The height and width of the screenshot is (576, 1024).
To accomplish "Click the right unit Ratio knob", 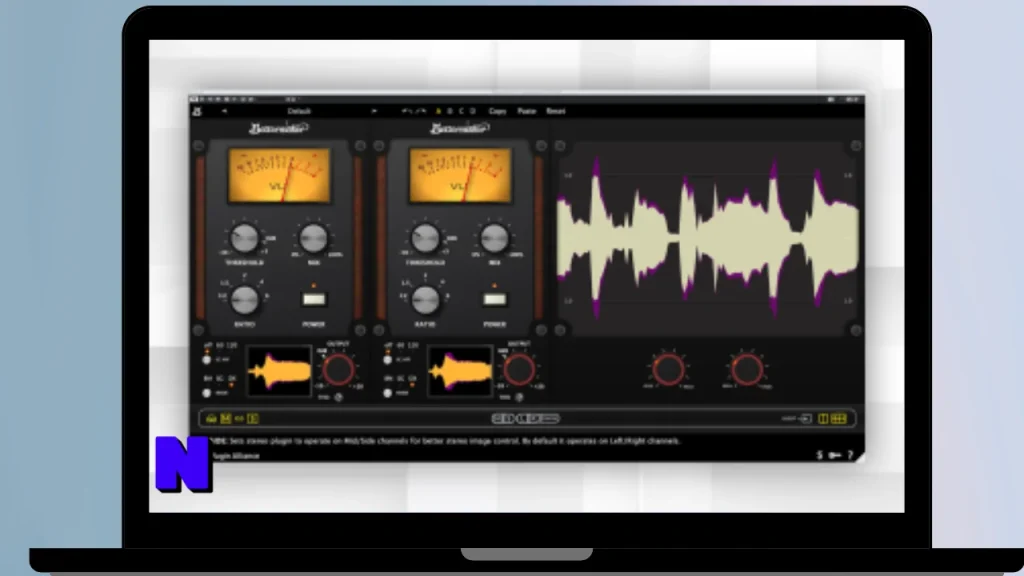I will (426, 300).
